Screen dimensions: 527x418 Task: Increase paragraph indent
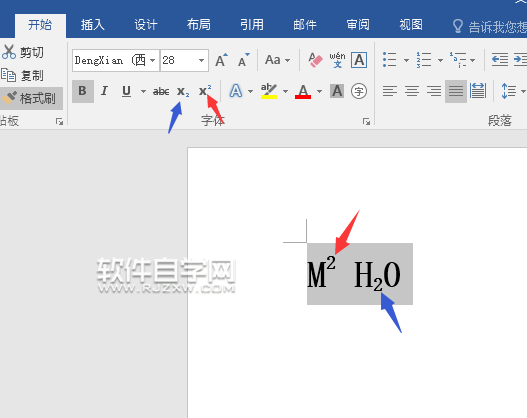tap(520, 60)
